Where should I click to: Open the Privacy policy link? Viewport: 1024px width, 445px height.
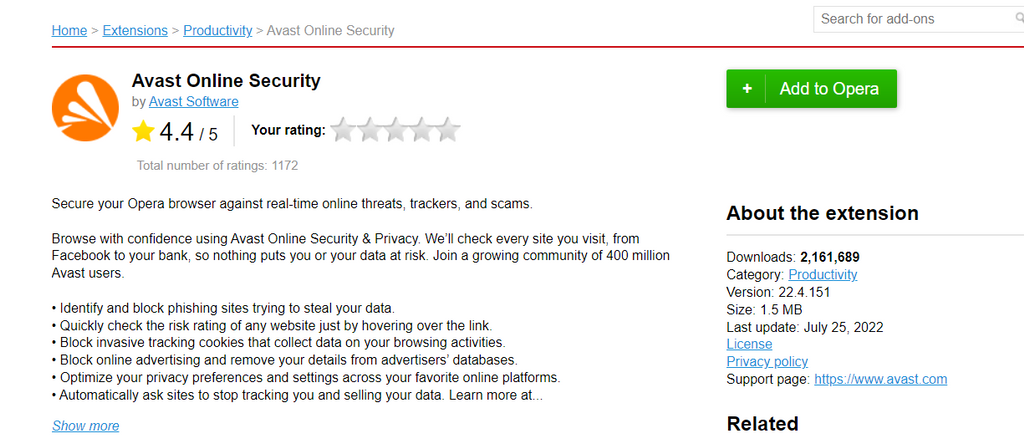pos(767,361)
